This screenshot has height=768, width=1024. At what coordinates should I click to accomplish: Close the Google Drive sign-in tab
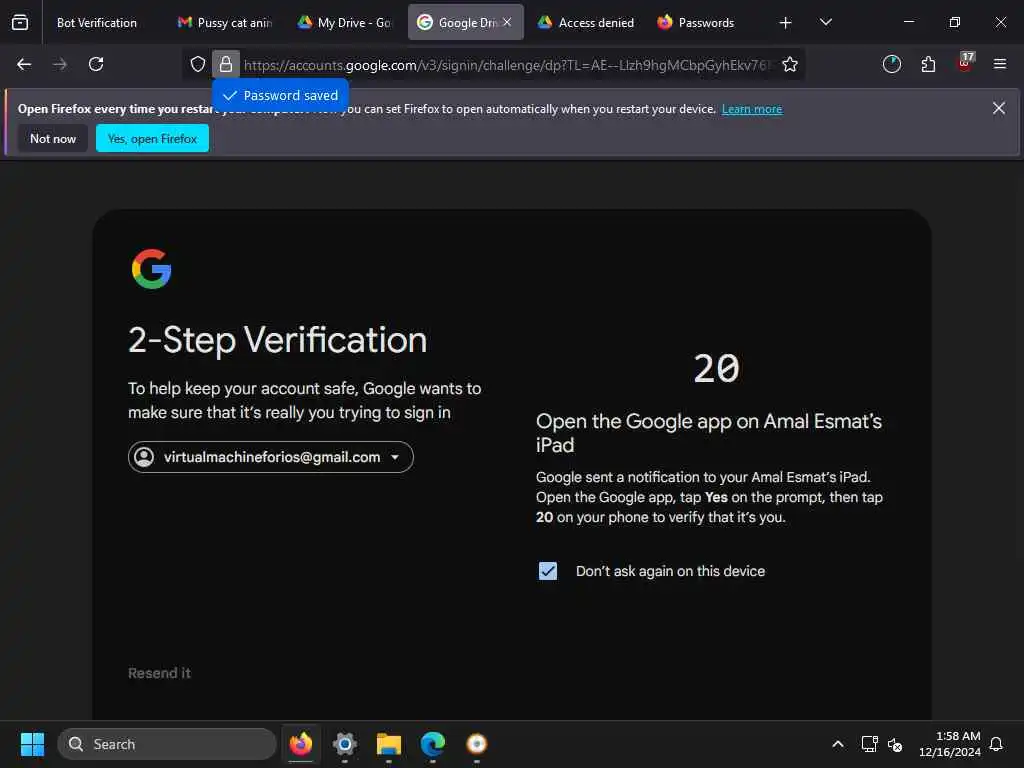pos(507,22)
